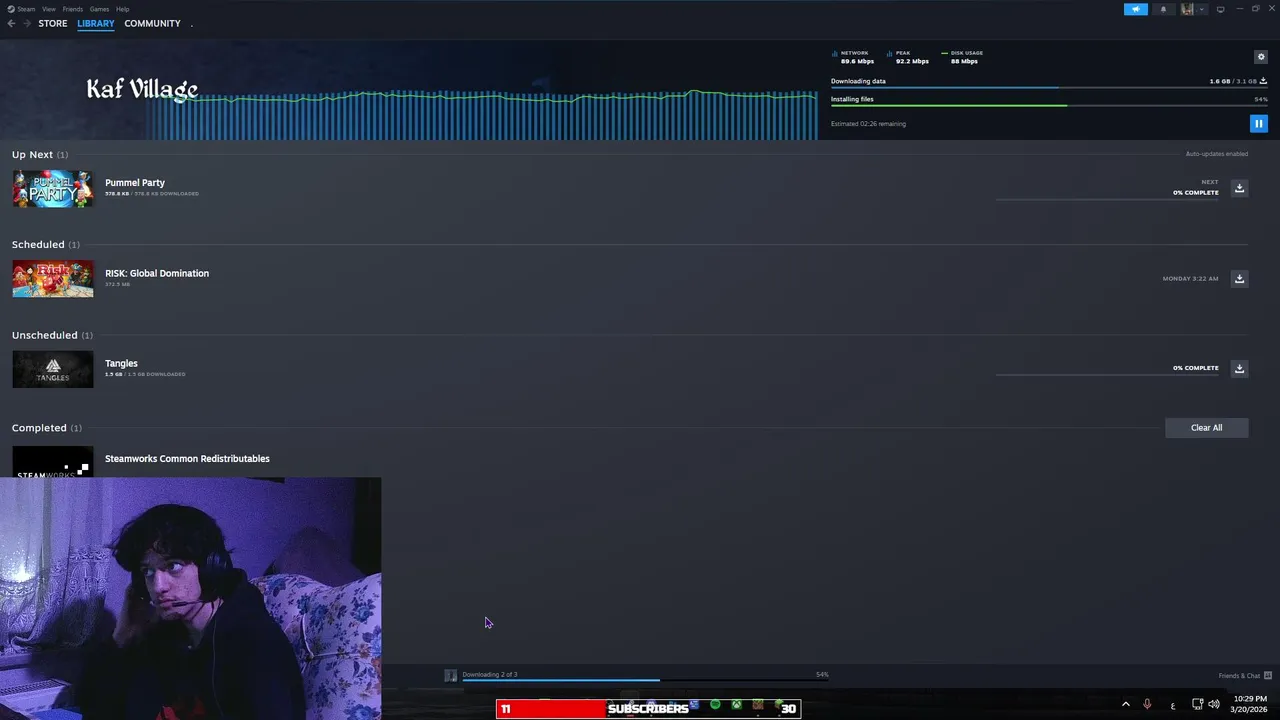Click the 'MONDAY 3:22 AM' schedule text

[x=1190, y=279]
